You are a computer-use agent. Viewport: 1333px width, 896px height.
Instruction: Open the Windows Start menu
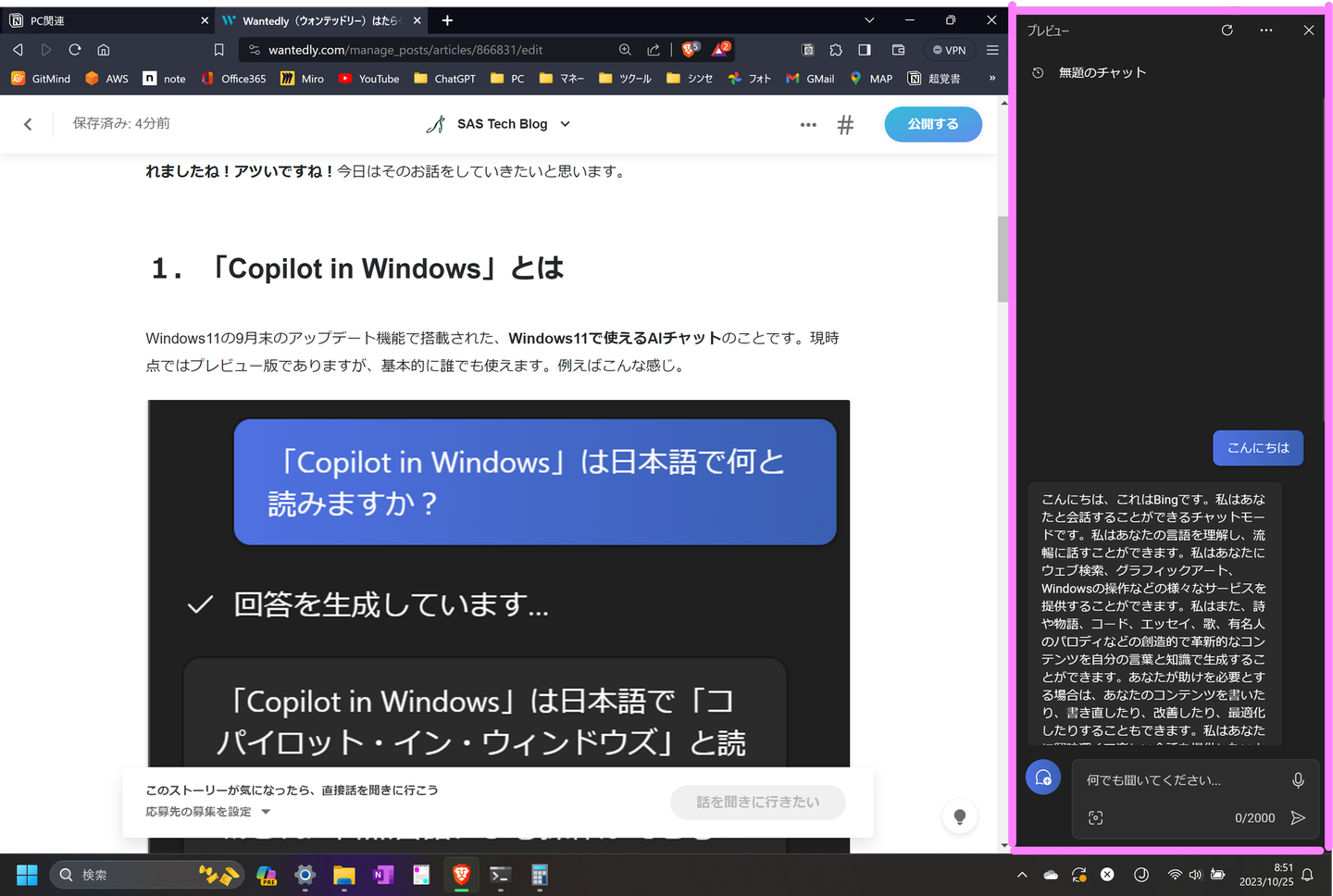27,875
